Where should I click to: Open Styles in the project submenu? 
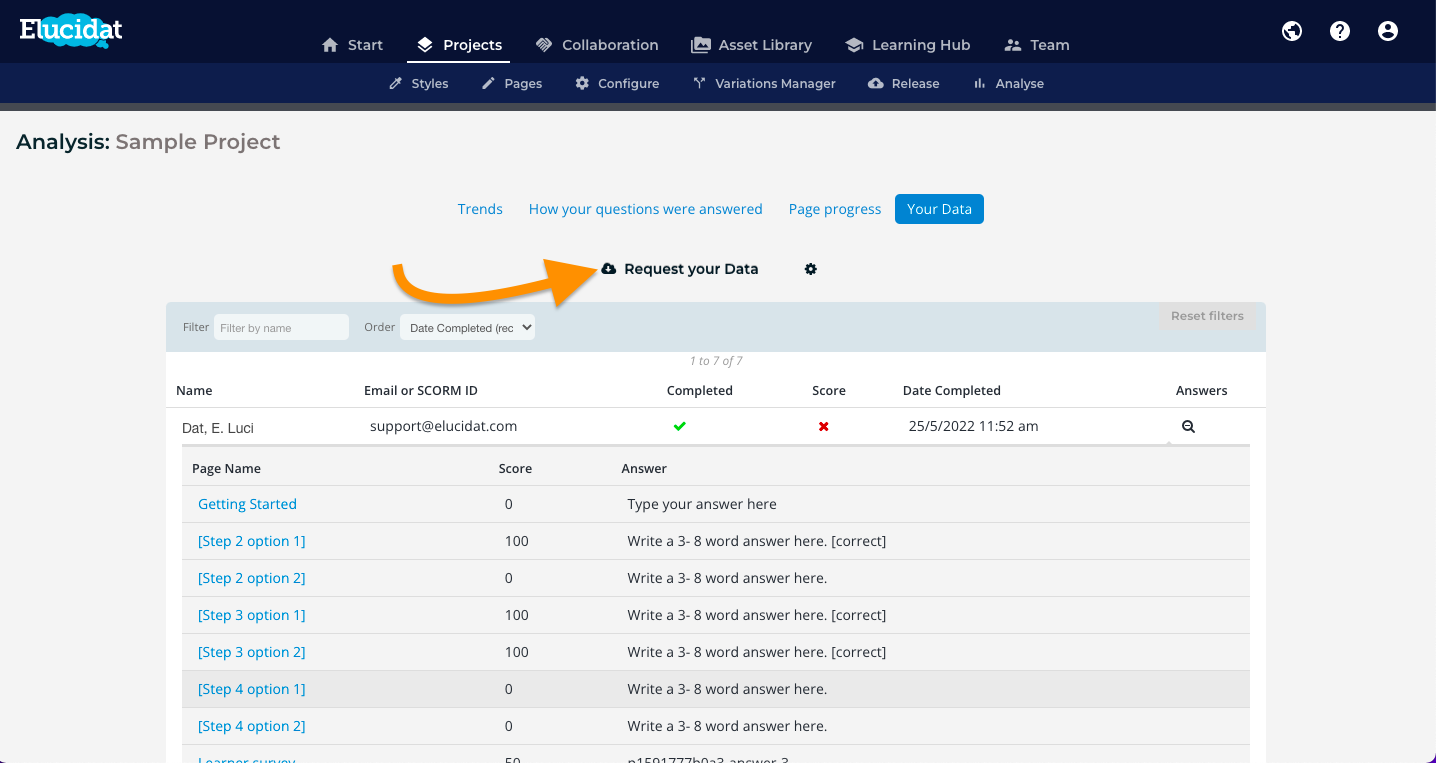click(419, 84)
